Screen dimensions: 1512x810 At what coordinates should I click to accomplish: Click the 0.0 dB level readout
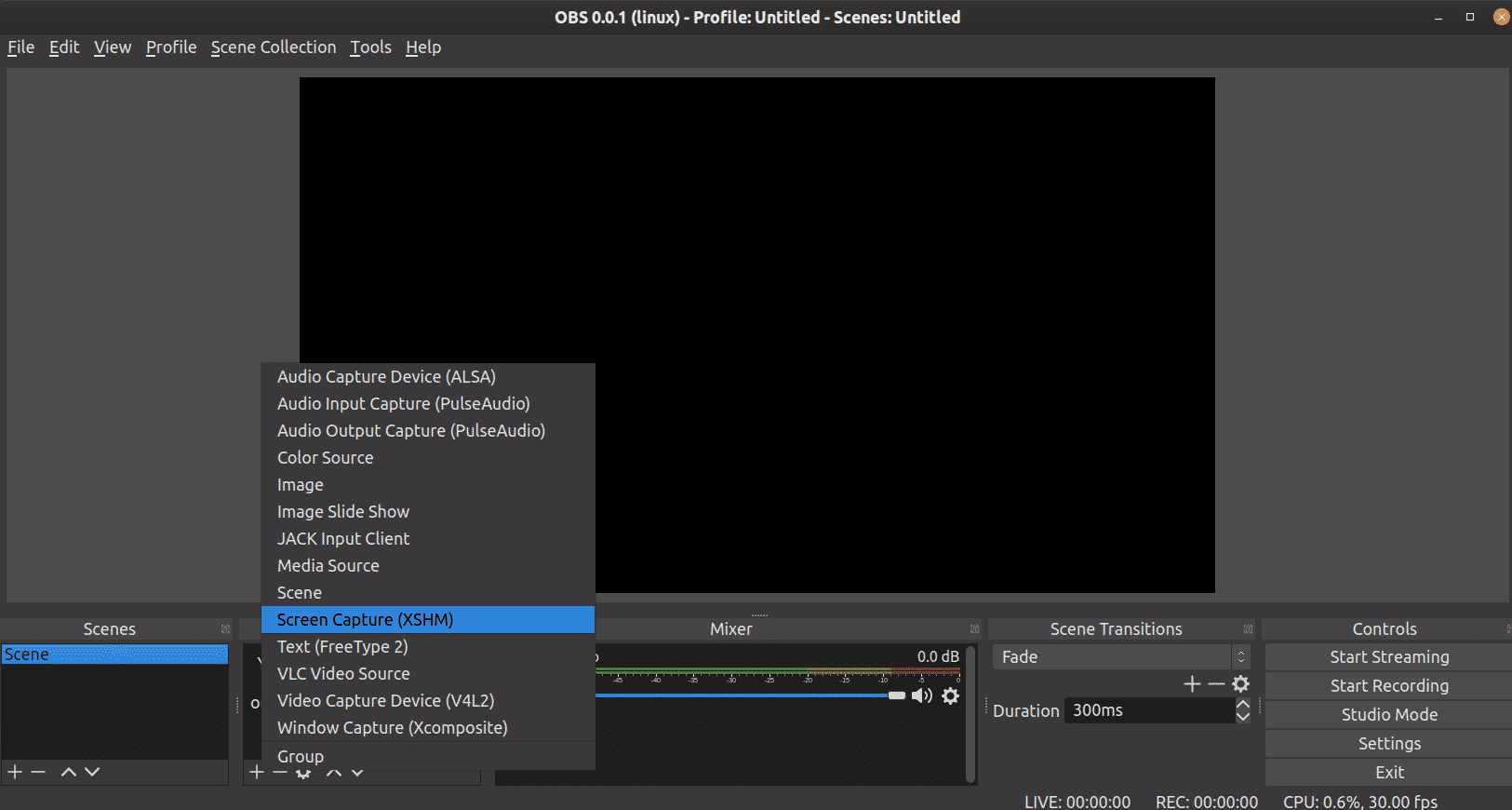coord(938,656)
